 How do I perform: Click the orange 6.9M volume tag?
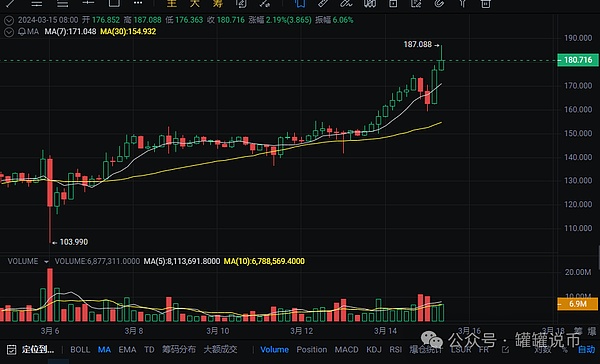click(x=577, y=304)
